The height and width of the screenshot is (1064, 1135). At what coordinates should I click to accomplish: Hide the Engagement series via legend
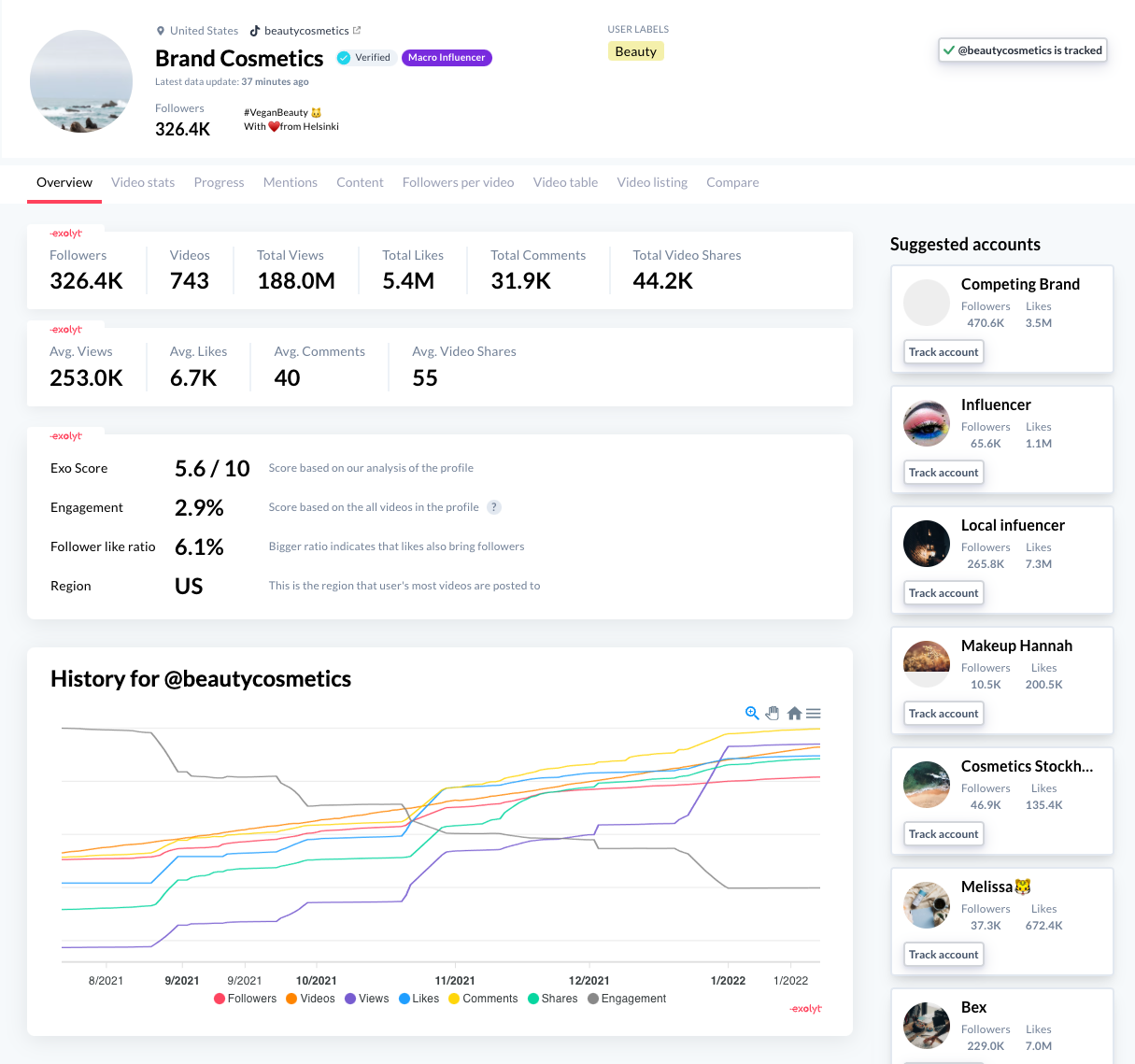(x=626, y=999)
